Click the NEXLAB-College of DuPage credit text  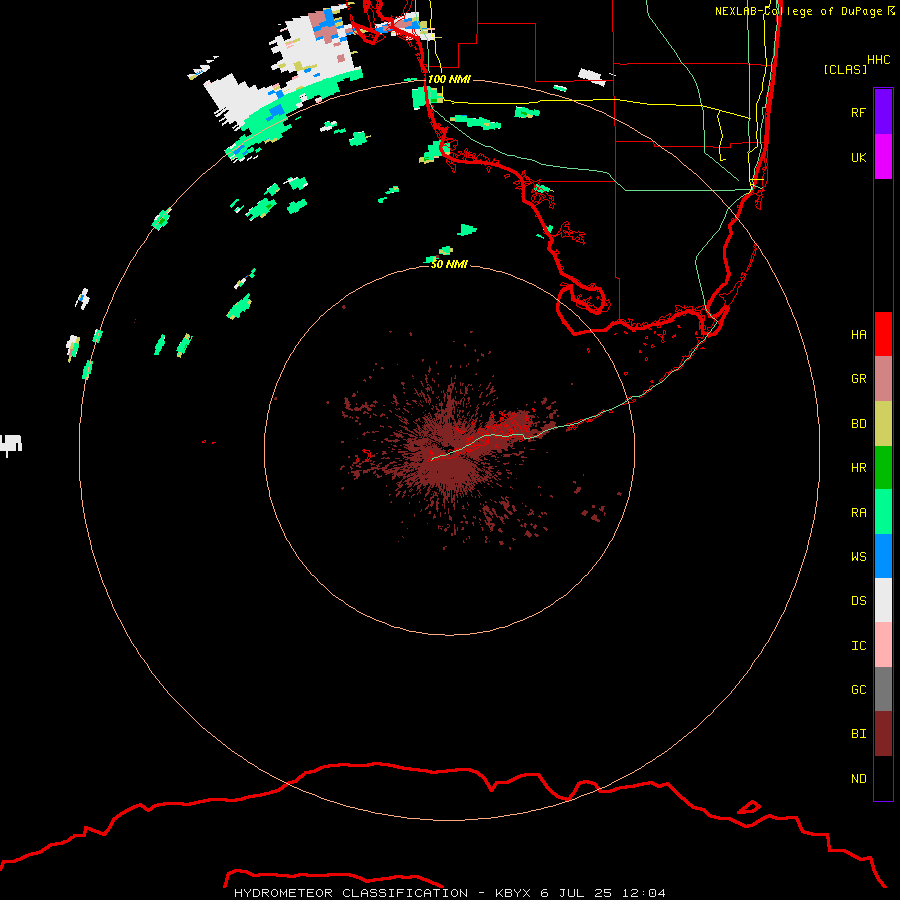coord(798,11)
